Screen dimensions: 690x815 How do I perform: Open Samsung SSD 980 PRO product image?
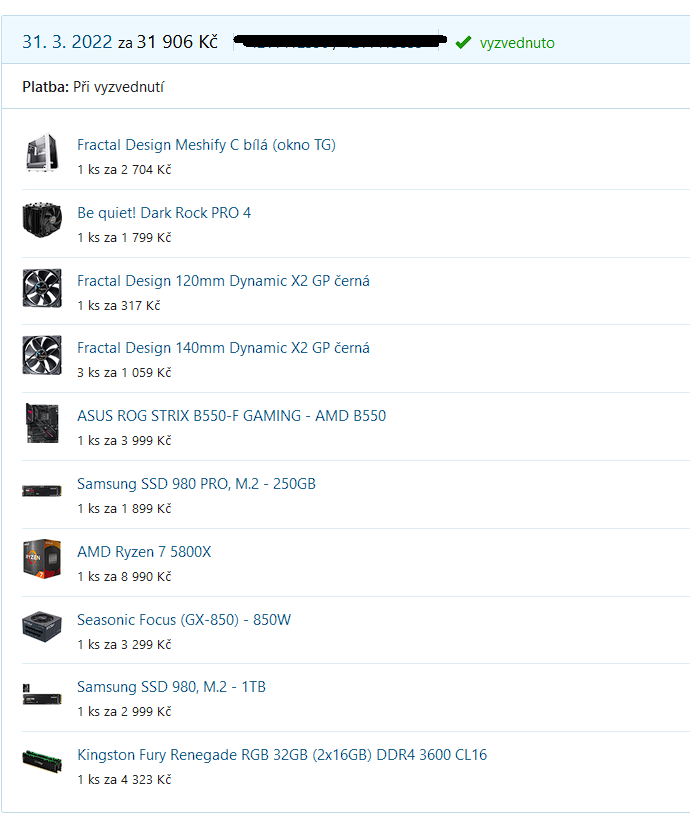(x=42, y=491)
